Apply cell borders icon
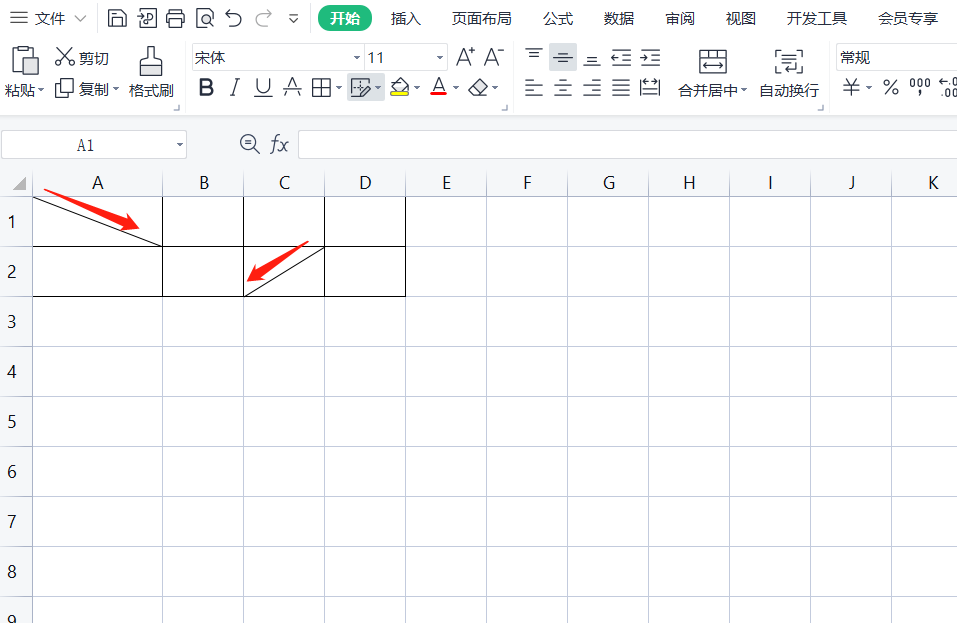The width and height of the screenshot is (957, 623). [x=321, y=88]
